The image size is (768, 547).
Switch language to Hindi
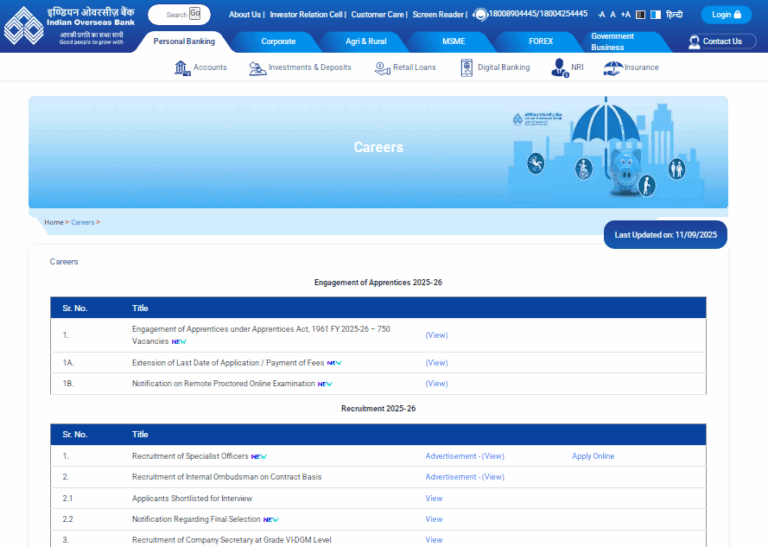pos(675,15)
